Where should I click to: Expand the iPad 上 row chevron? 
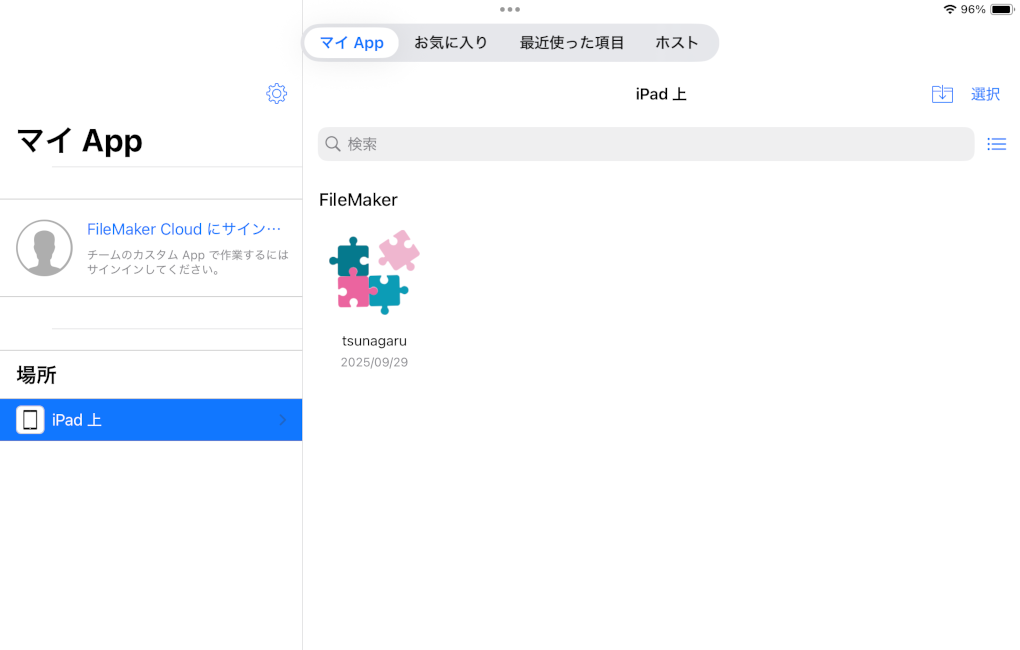(283, 420)
